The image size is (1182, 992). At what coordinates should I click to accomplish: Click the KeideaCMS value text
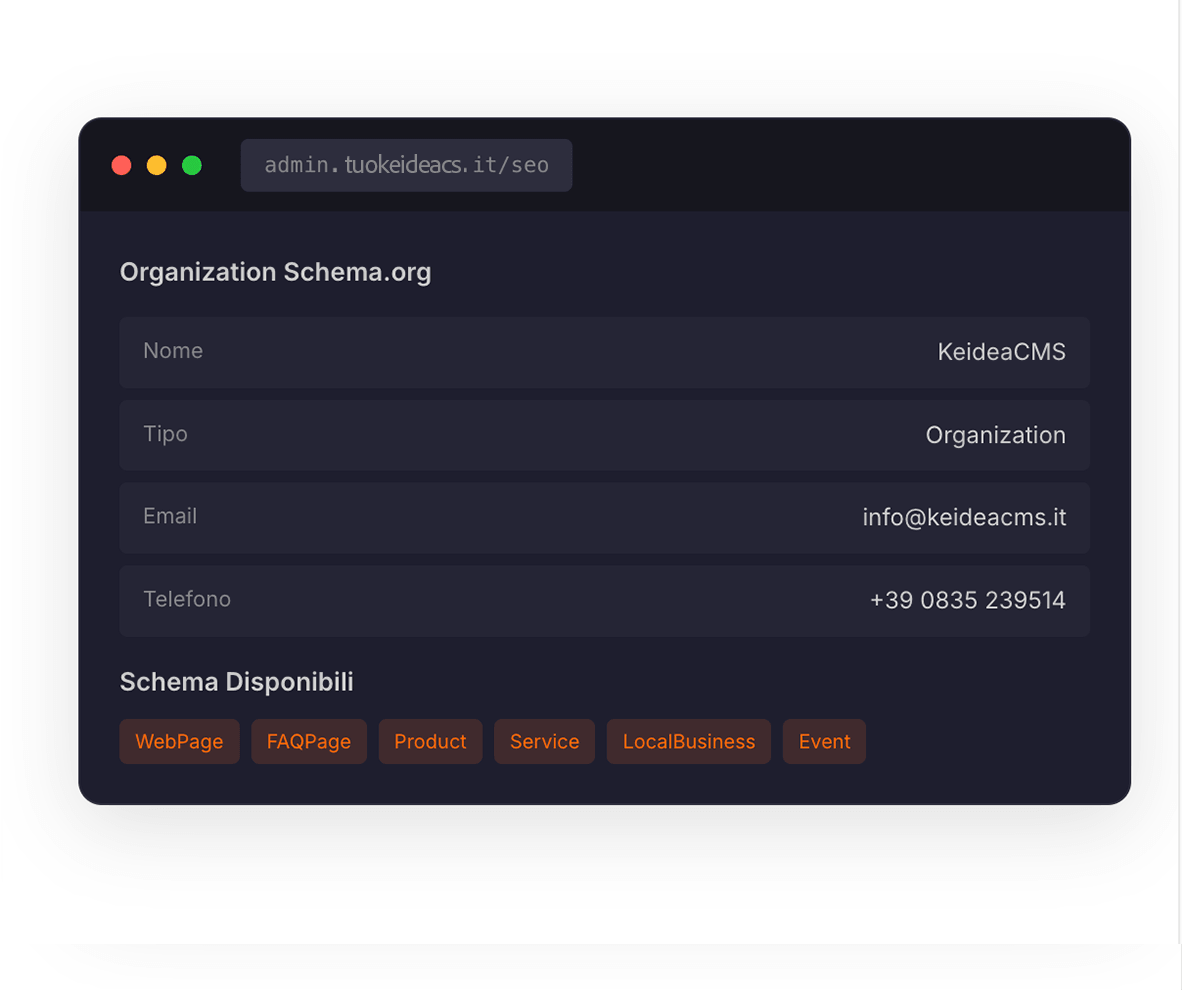(1001, 351)
